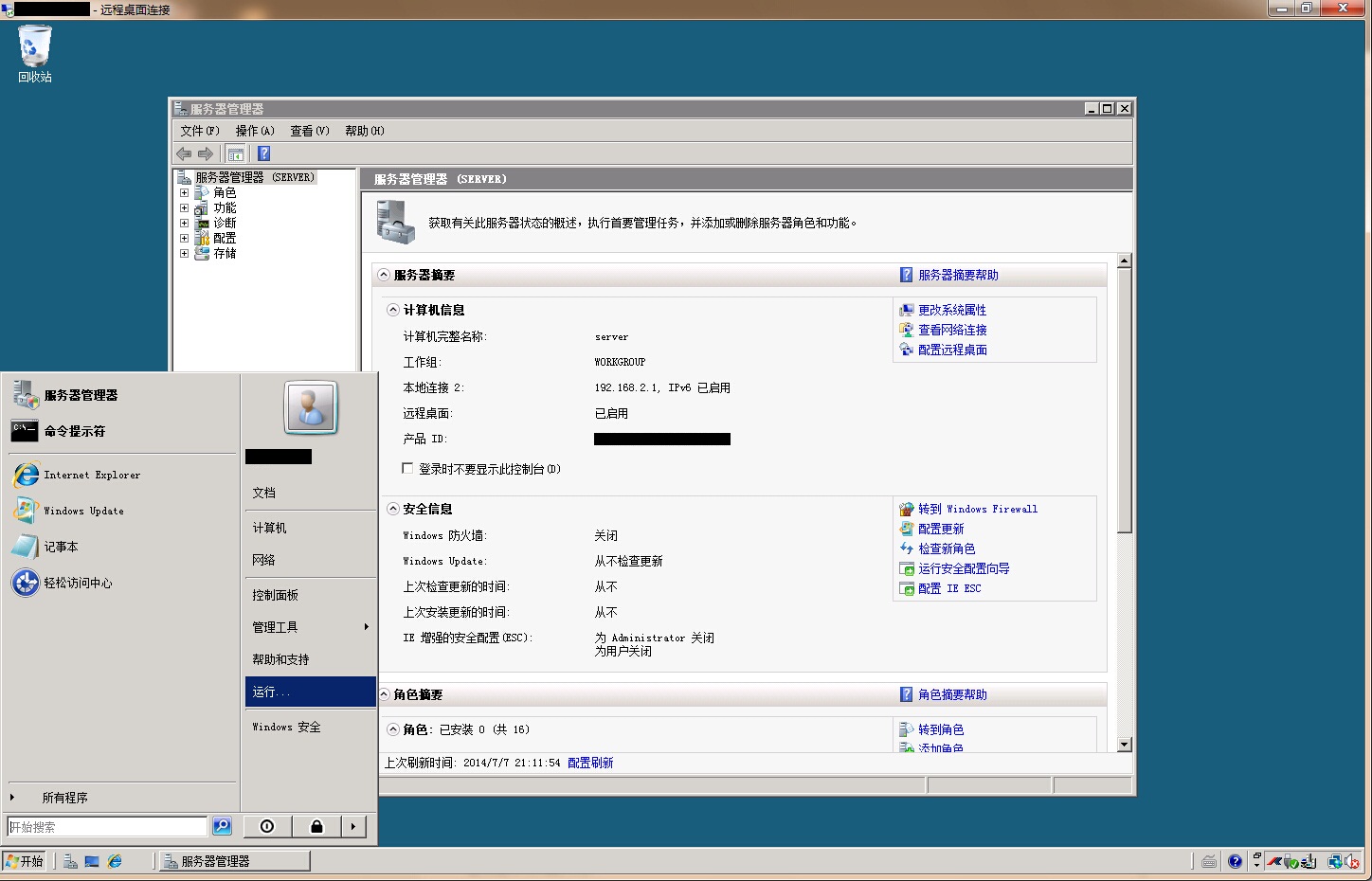
Task: Click the Start menu search magnifier button
Action: [x=222, y=826]
